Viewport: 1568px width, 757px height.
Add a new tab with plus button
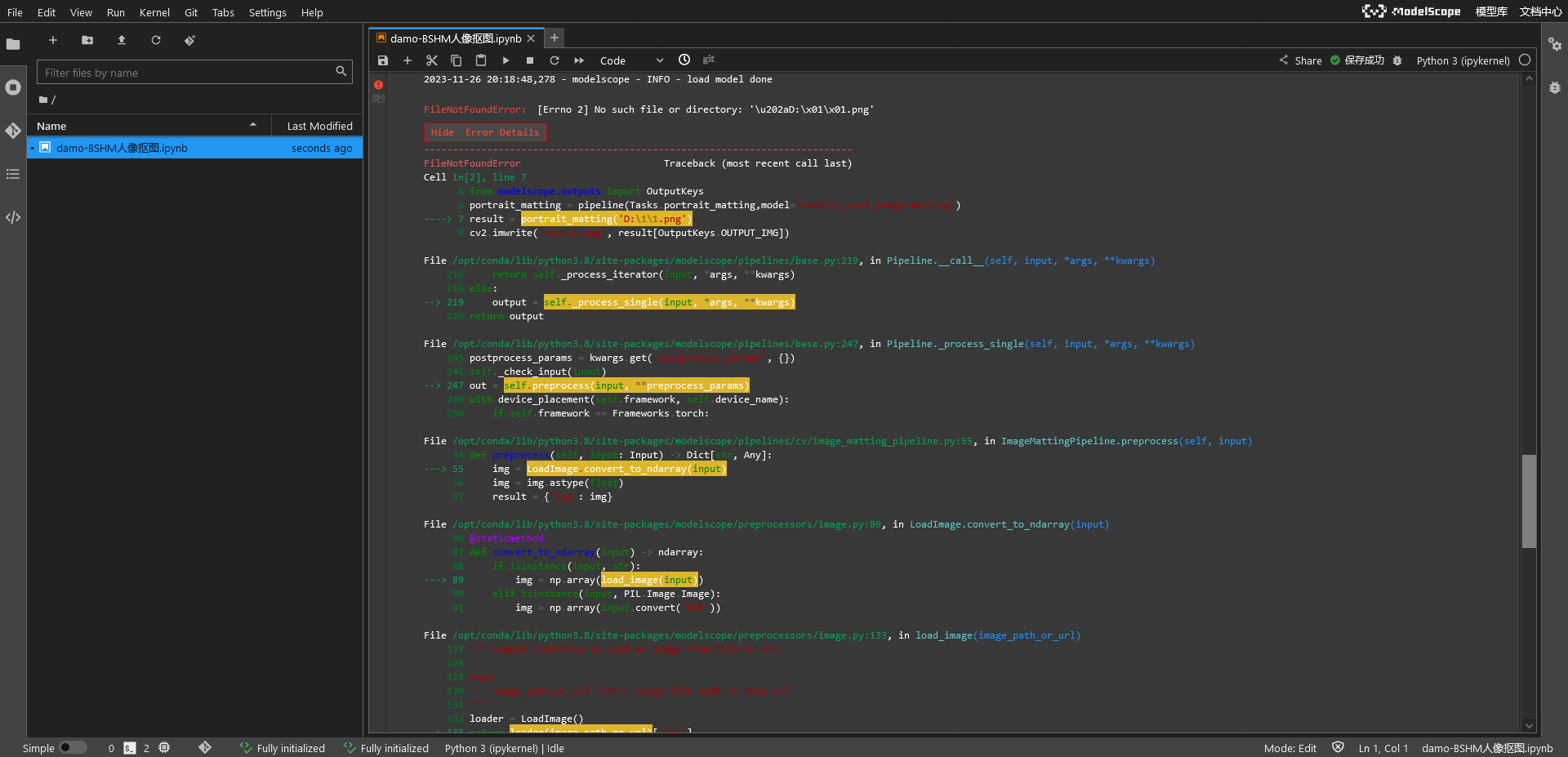pyautogui.click(x=555, y=38)
